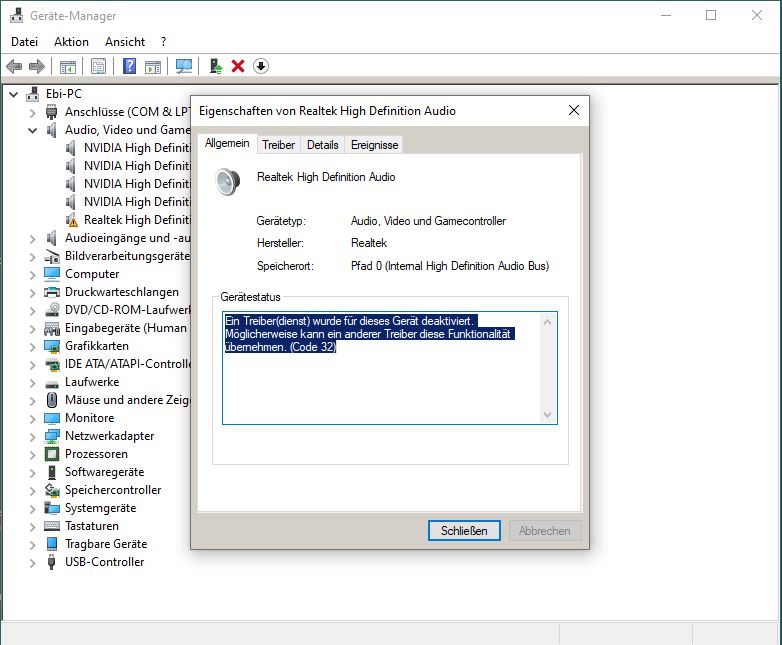This screenshot has width=782, height=645.
Task: Click the show/hide console tree toolbar icon
Action: (68, 66)
